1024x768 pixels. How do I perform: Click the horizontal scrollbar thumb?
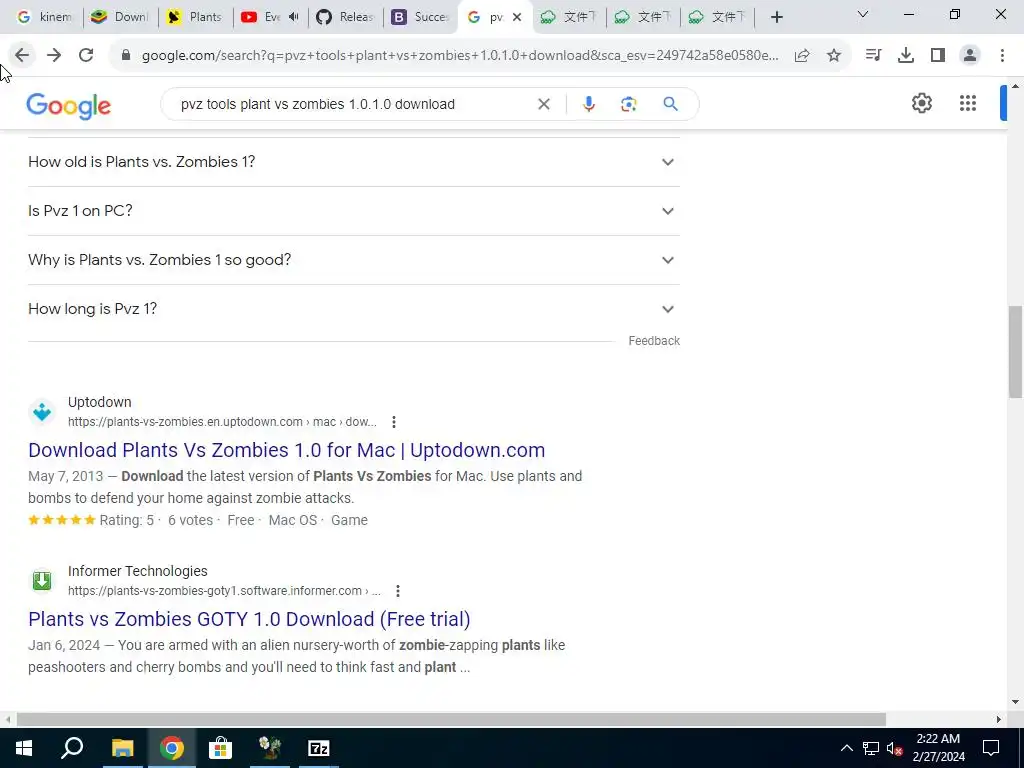tap(451, 719)
